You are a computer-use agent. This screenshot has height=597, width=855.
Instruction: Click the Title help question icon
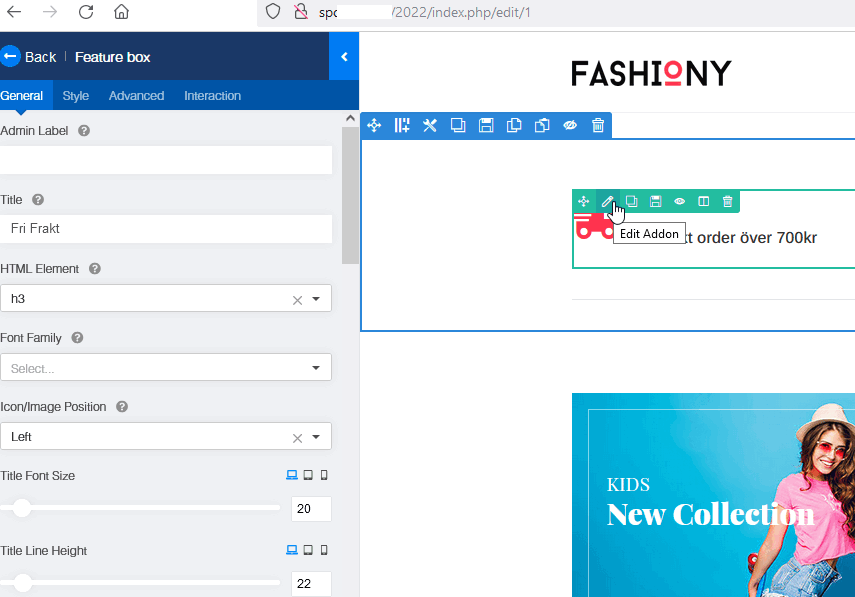tap(38, 200)
